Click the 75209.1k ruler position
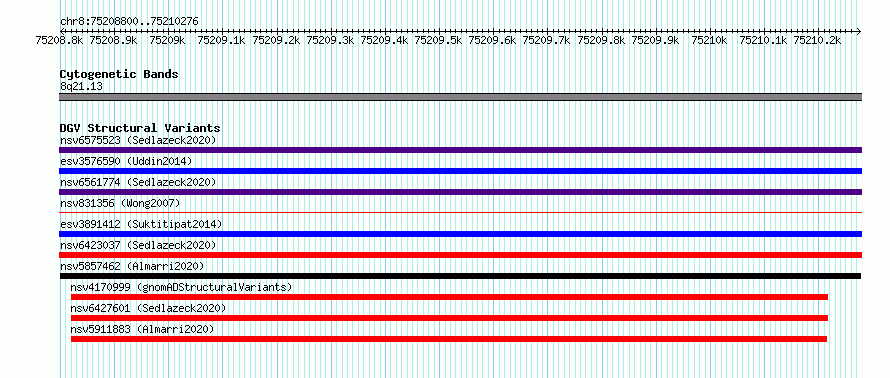 [221, 40]
